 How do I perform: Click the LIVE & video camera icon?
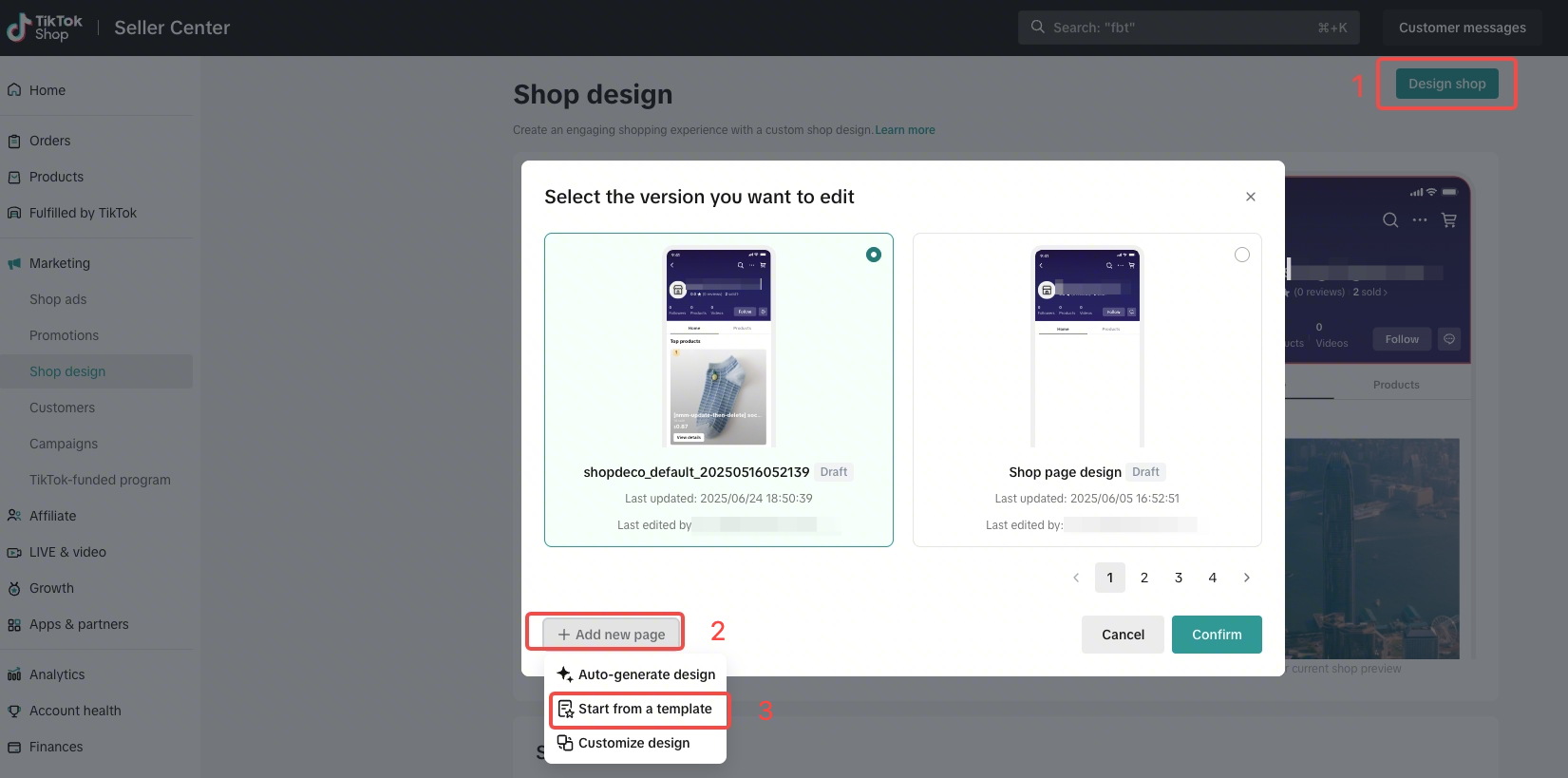coord(14,552)
